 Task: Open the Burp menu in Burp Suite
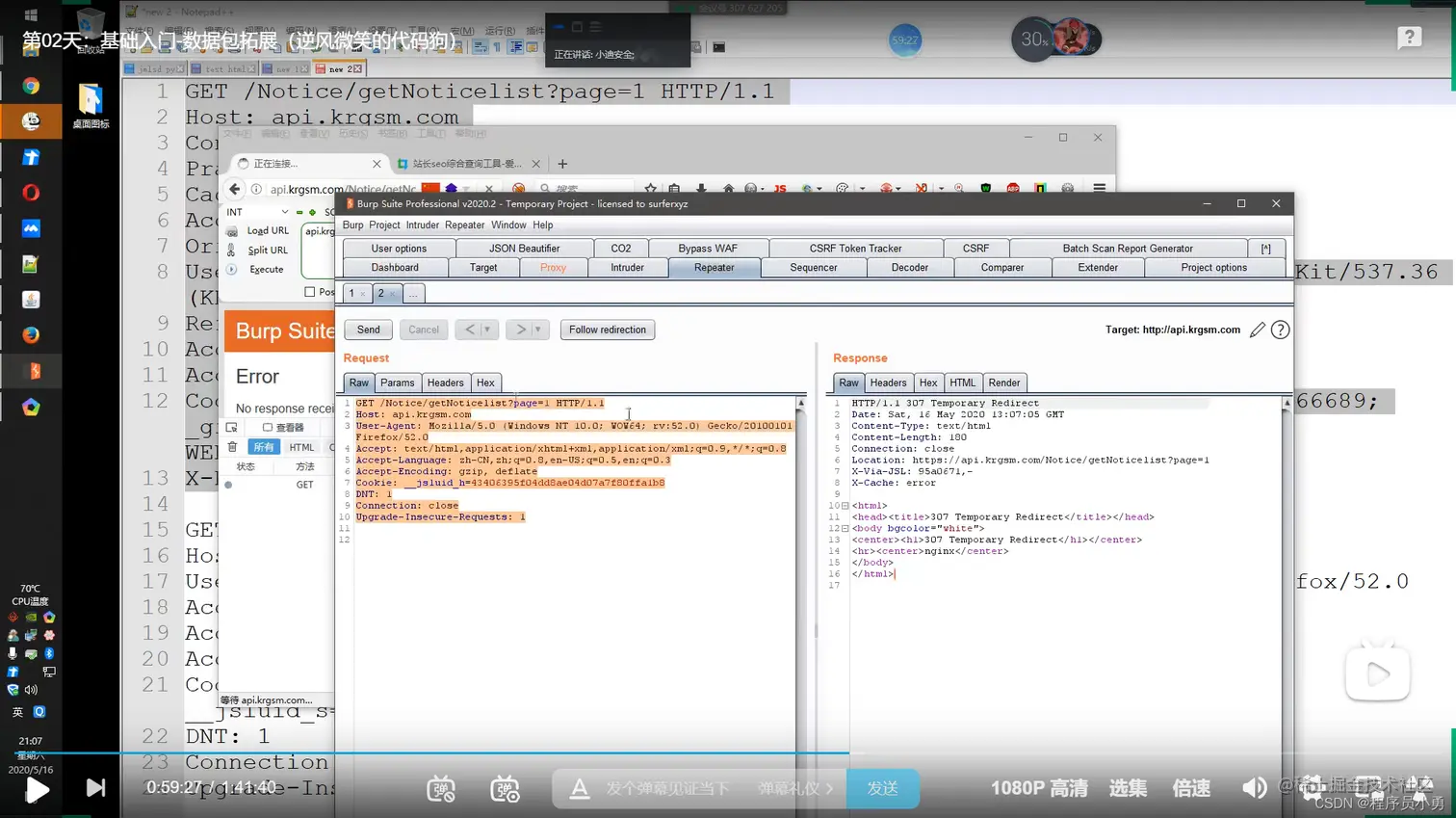(x=352, y=225)
